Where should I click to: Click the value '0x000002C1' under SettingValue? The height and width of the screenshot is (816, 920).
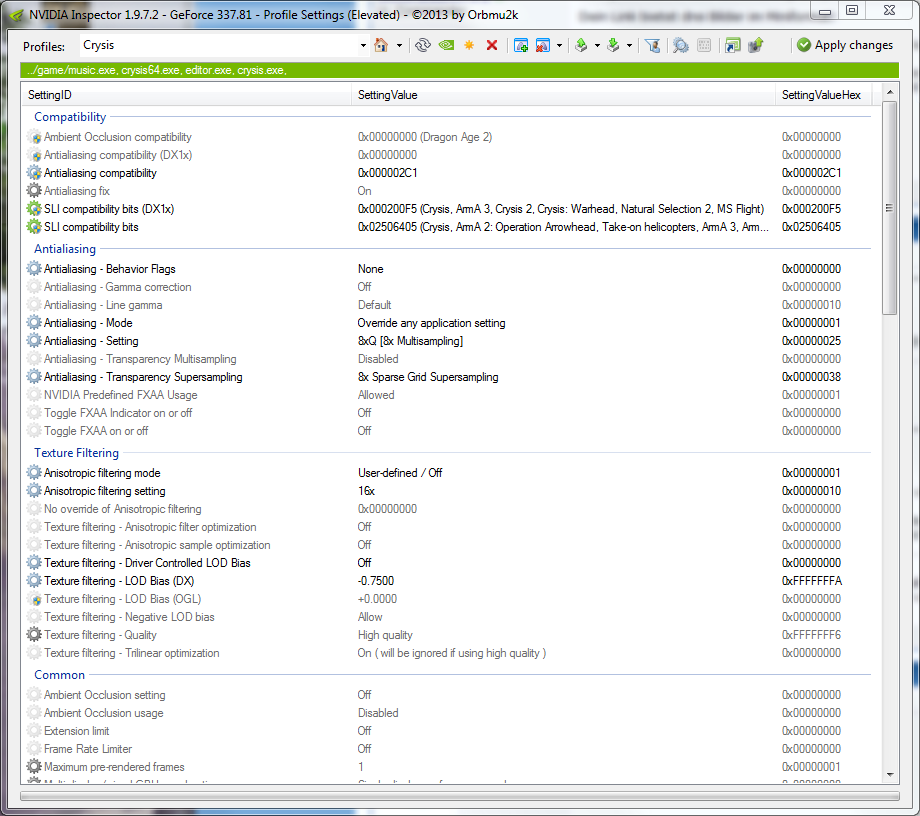pyautogui.click(x=387, y=173)
